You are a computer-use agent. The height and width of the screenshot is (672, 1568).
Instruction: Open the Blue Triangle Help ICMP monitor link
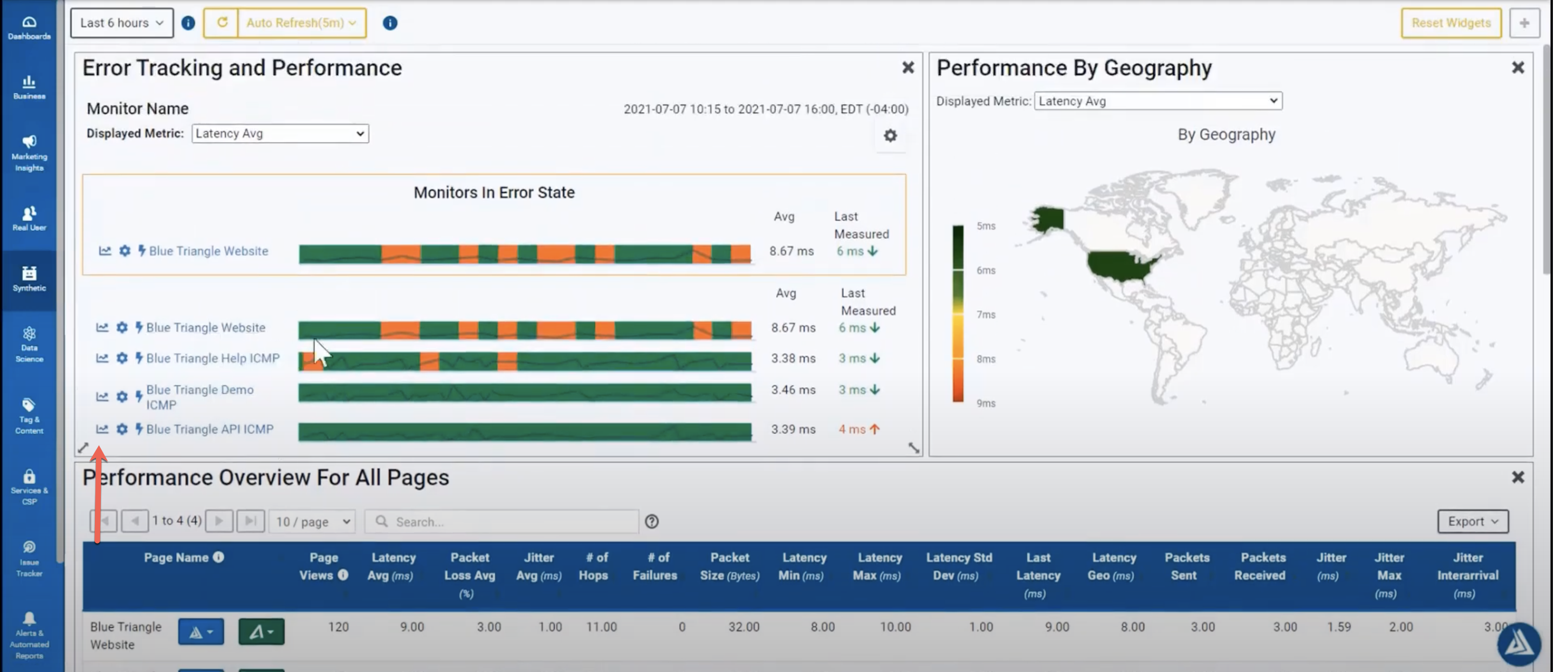212,358
